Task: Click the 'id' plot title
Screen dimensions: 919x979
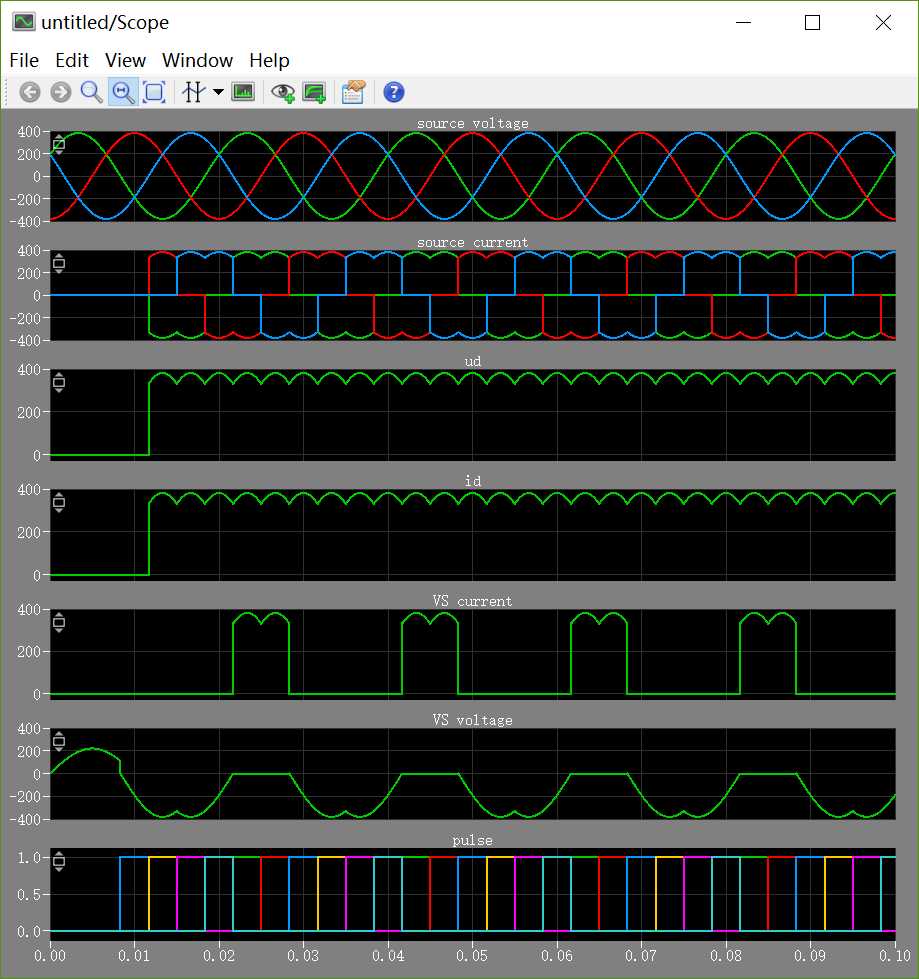Action: click(x=473, y=481)
